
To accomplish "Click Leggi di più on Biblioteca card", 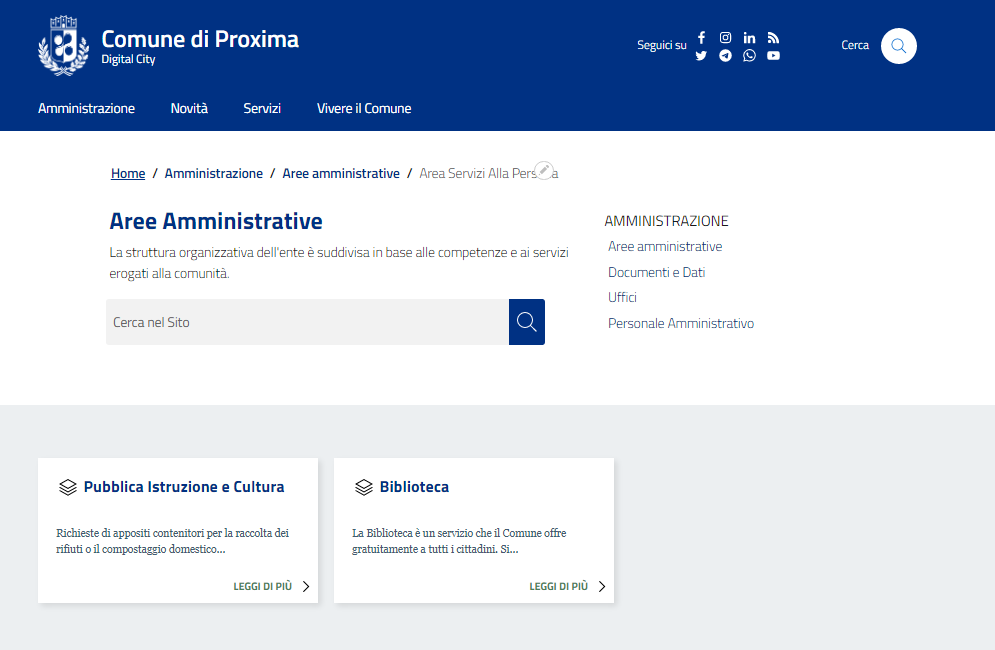I will coord(567,587).
